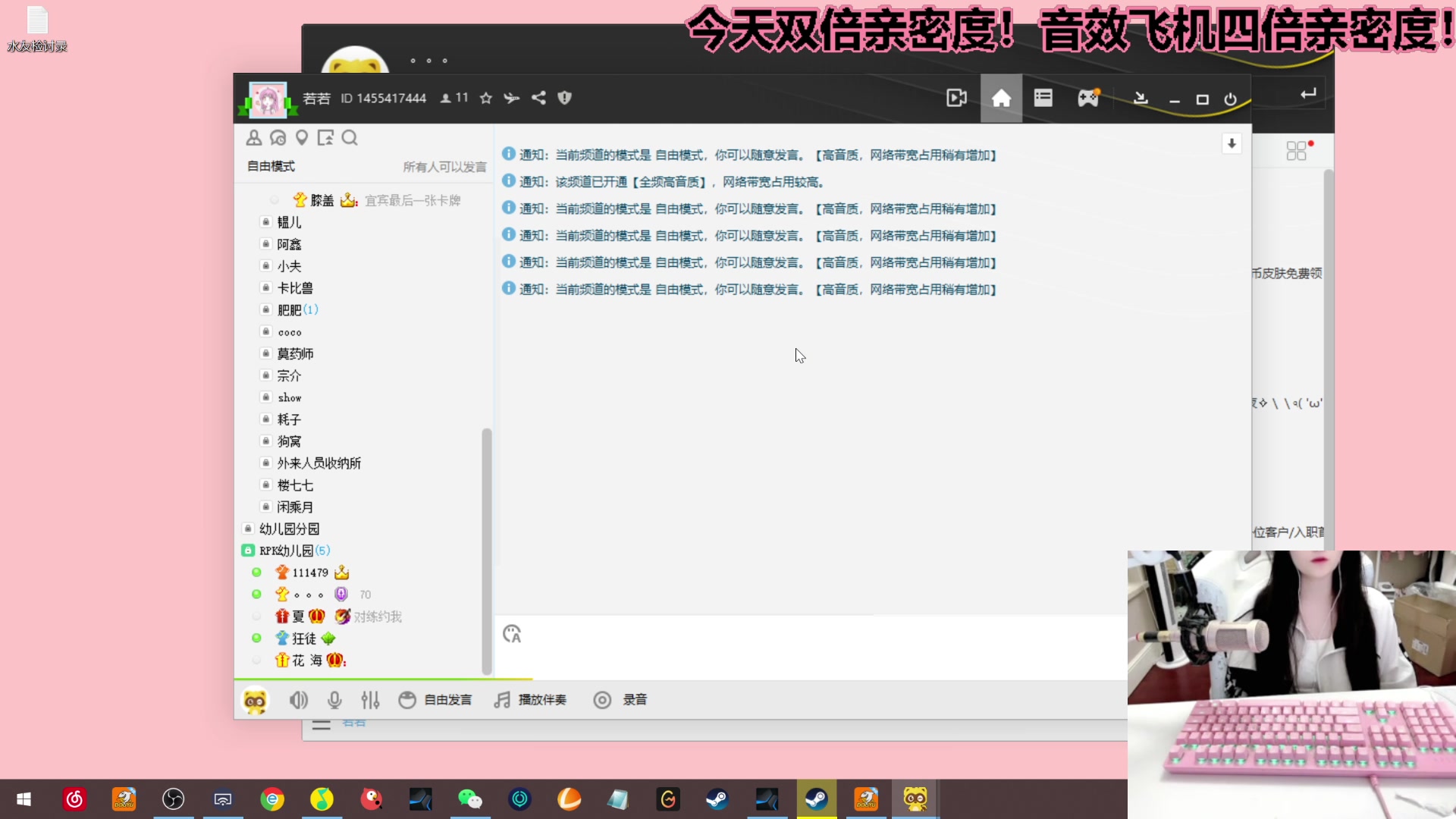Open the audio mixer sliders icon
This screenshot has width=1456, height=819.
[x=370, y=699]
